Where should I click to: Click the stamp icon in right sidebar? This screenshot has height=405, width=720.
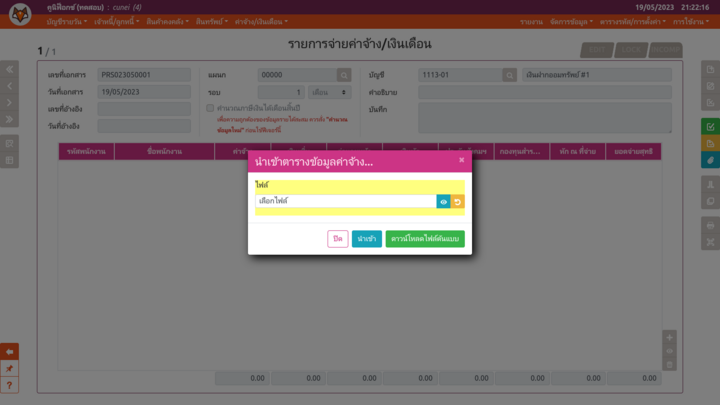(x=710, y=185)
